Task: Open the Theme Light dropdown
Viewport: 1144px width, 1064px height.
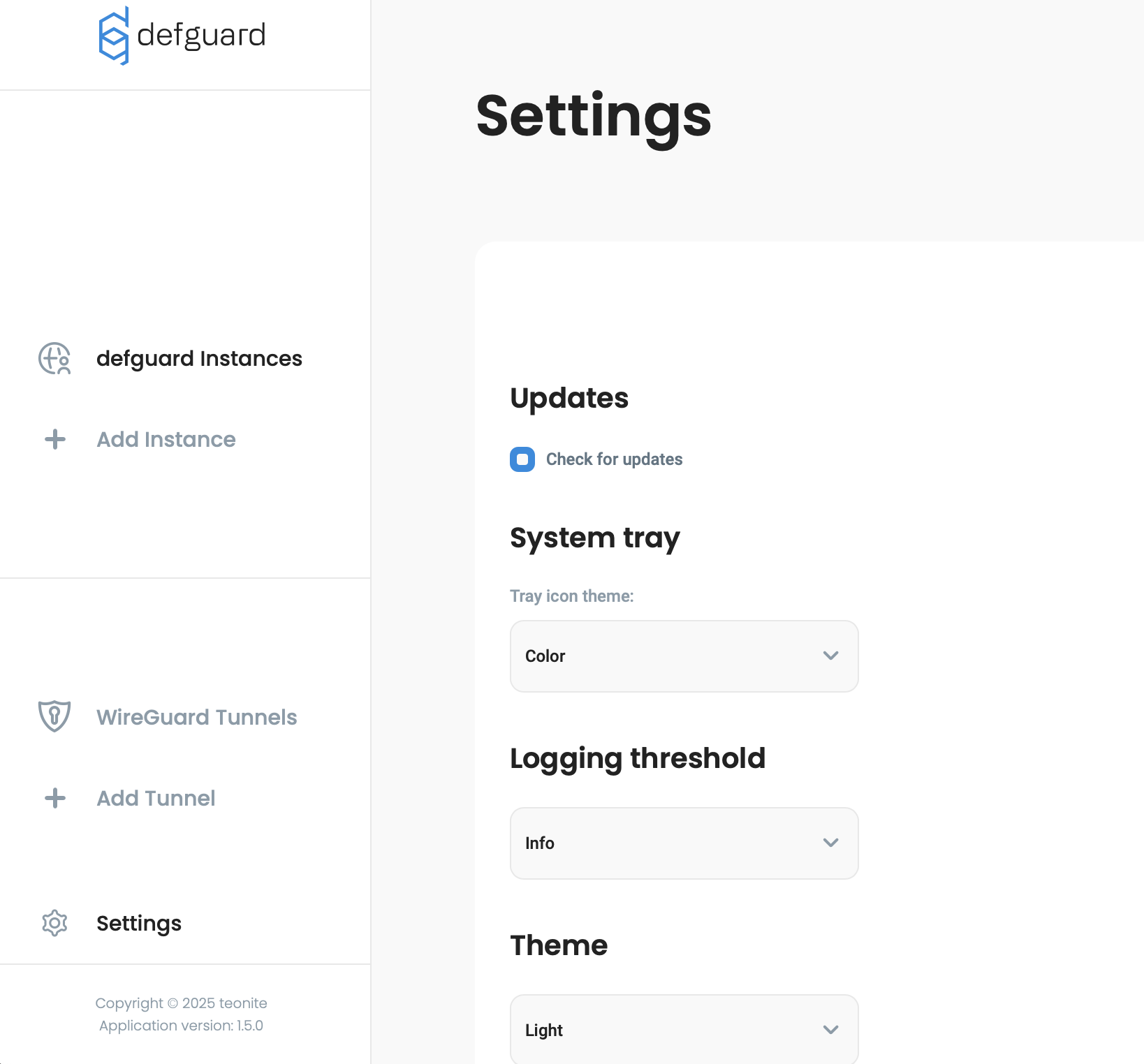Action: coord(683,1030)
